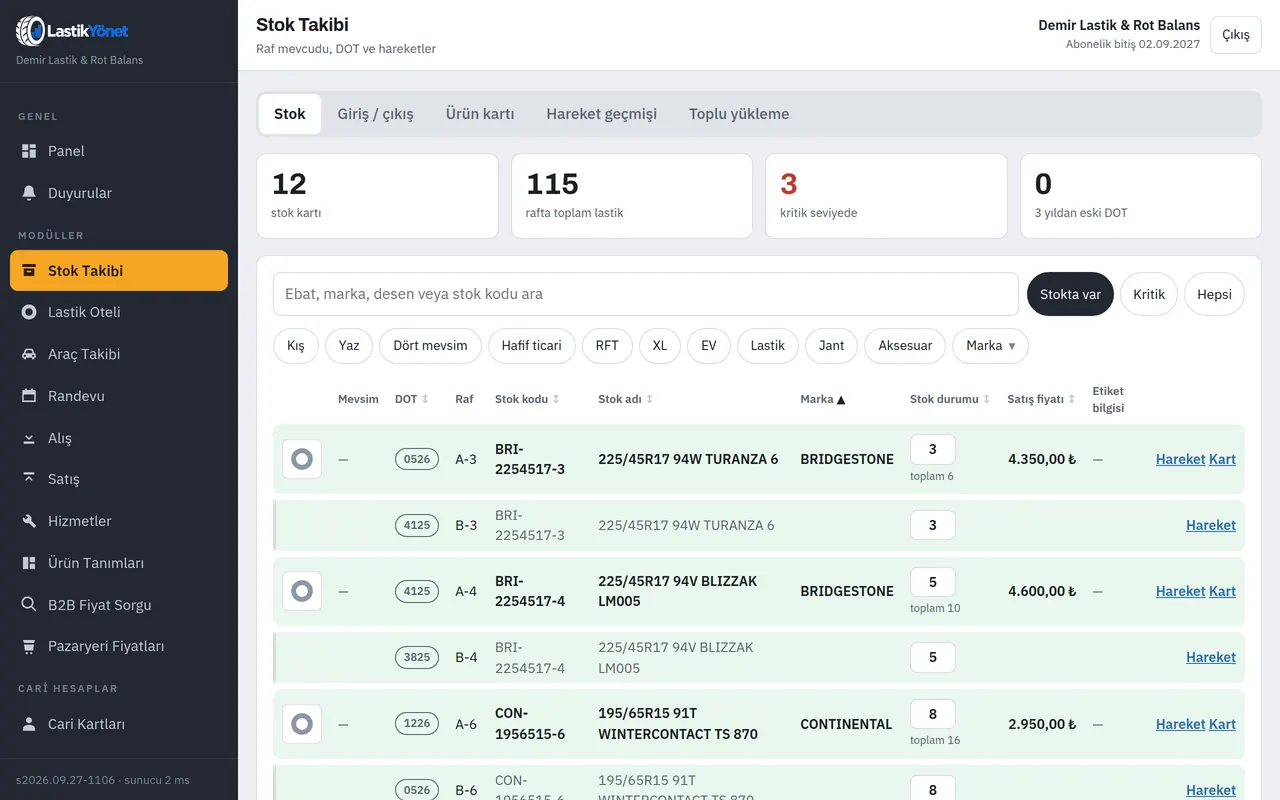Screen dimensions: 1280x800
Task: Open Kart link for CONTINENTAL row
Action: 1222,724
